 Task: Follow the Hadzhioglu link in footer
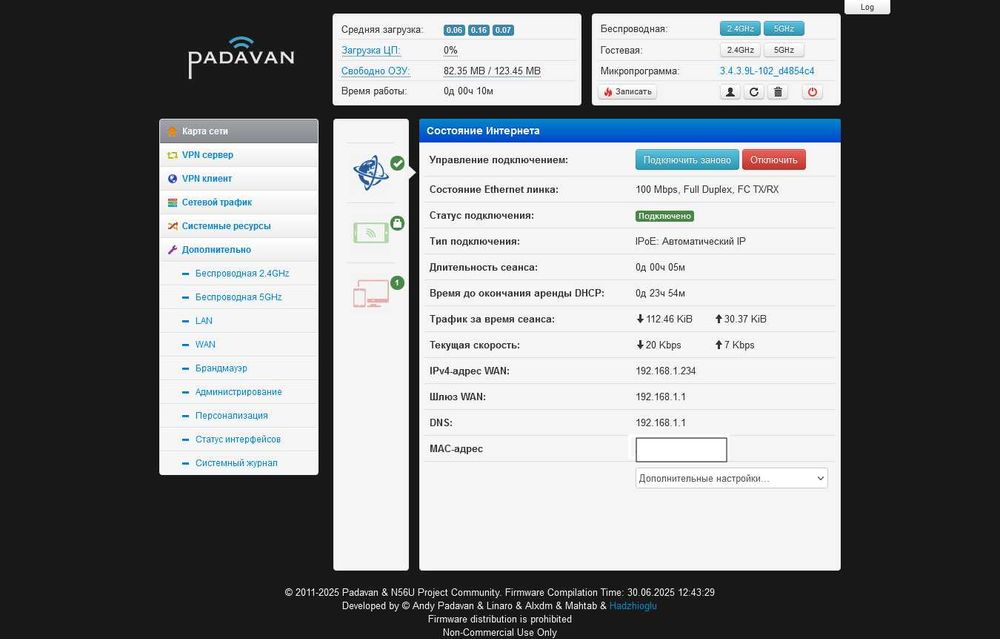point(633,606)
